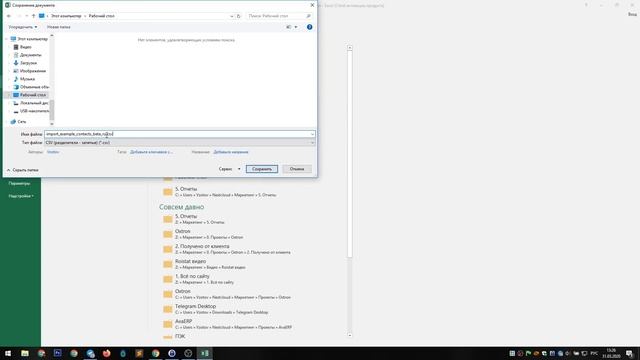The image size is (640, 360).
Task: Open help in the save dialog
Action: pyautogui.click(x=309, y=27)
